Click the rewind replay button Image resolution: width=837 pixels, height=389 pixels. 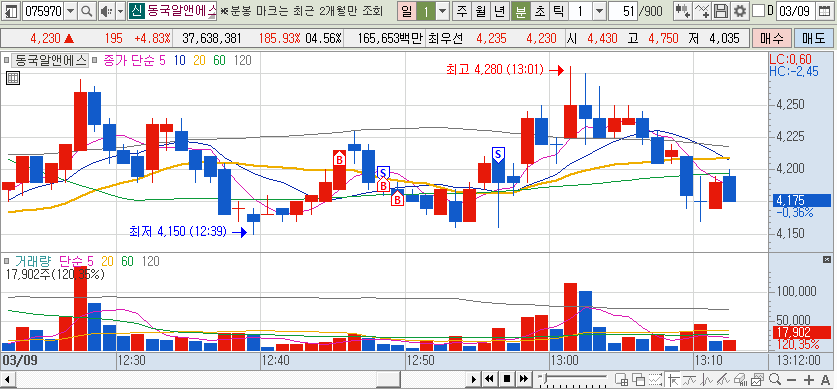[489, 379]
